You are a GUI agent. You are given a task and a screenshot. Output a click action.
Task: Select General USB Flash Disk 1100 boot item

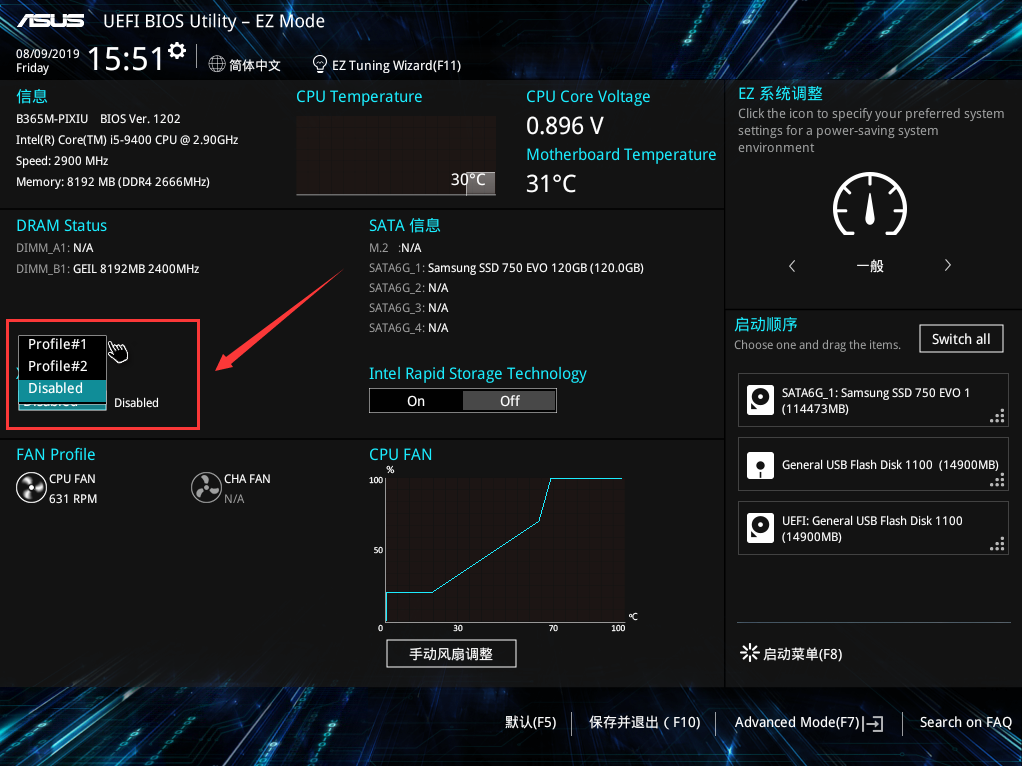click(873, 464)
